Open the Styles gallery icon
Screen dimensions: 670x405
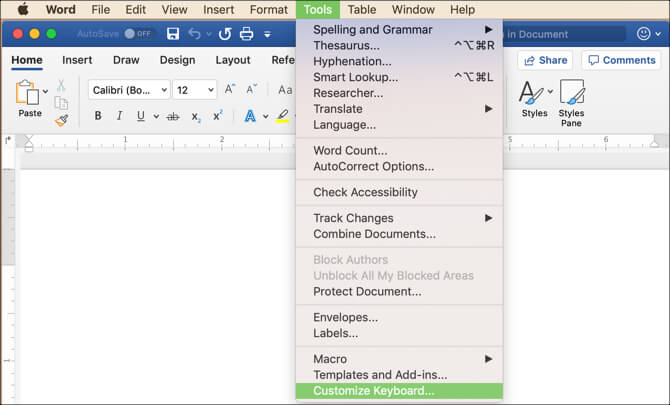click(531, 93)
